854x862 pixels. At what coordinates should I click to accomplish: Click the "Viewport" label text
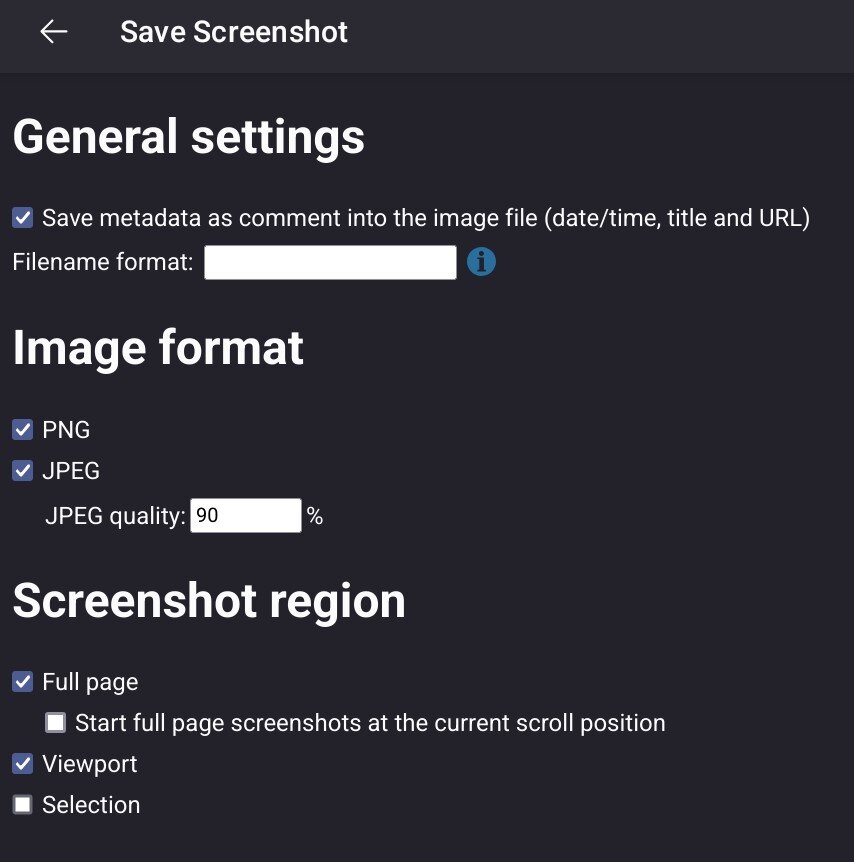pos(90,764)
